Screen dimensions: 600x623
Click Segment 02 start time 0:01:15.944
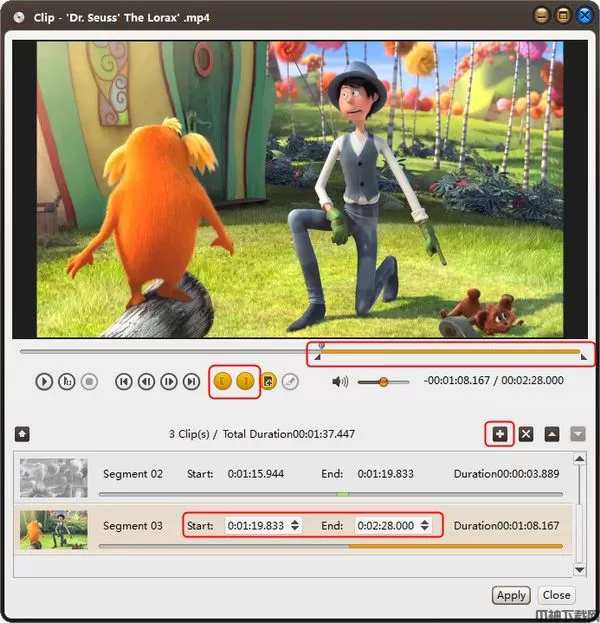255,474
